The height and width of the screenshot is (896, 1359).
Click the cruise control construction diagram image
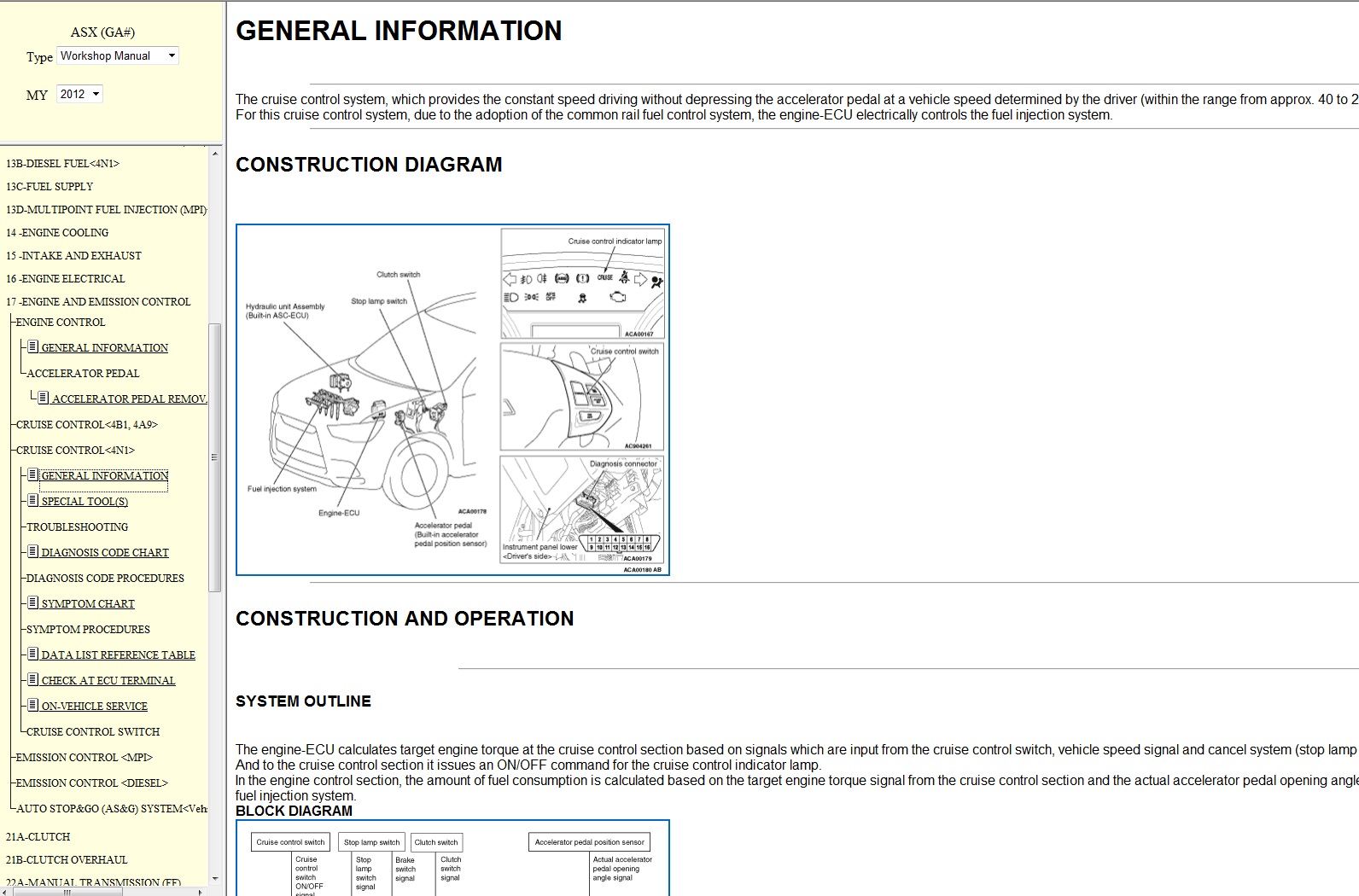pyautogui.click(x=452, y=399)
